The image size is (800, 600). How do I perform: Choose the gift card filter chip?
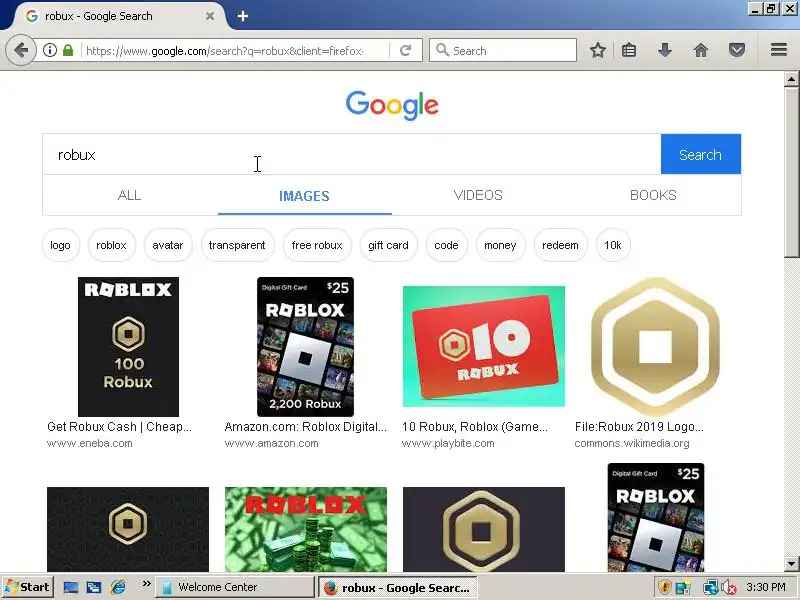click(x=388, y=245)
